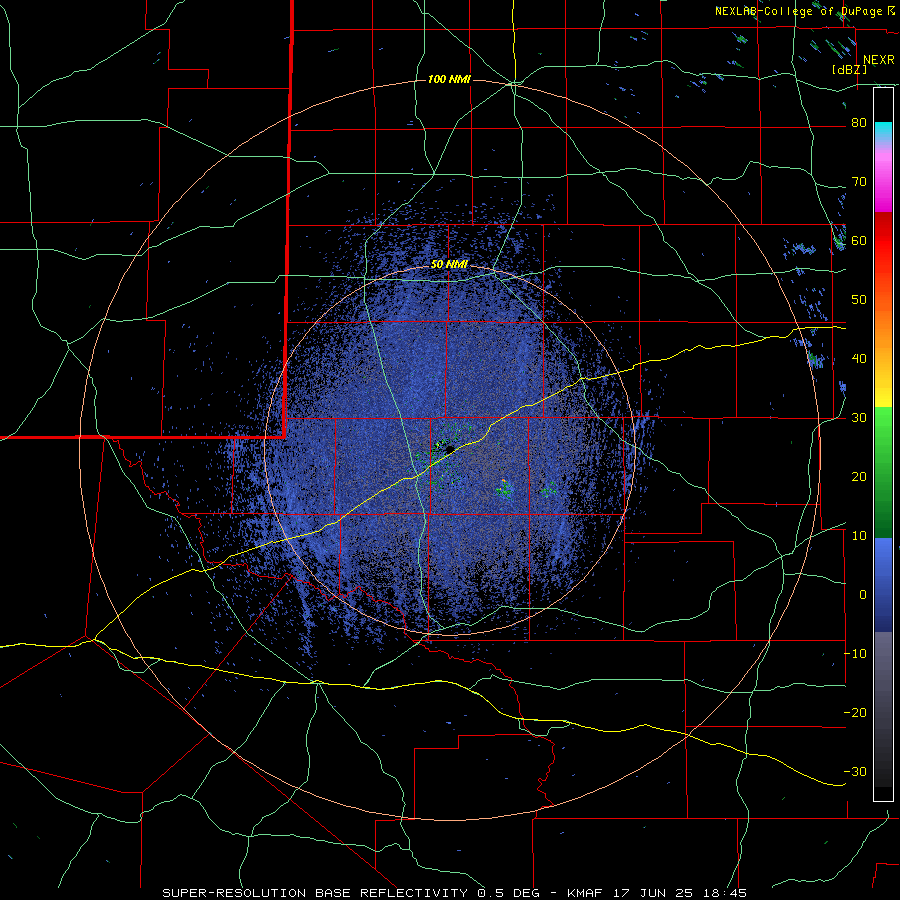Click the green band of the color scale

pos(883,472)
